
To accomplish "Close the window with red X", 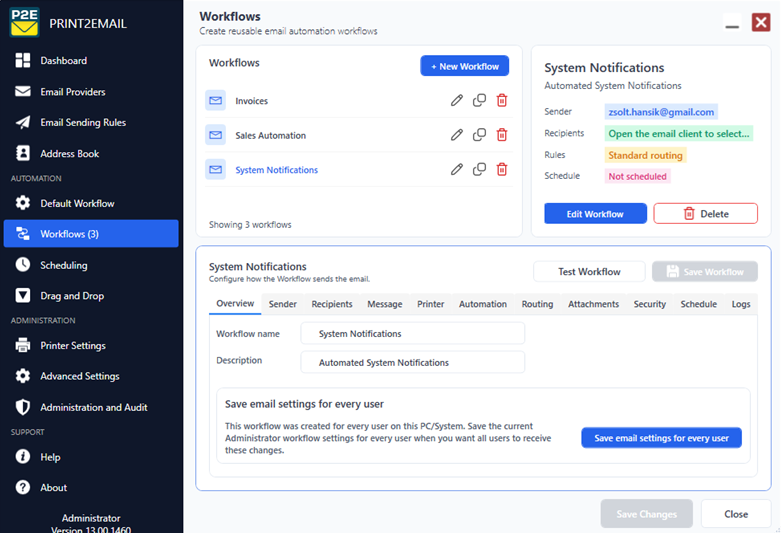I will (x=761, y=22).
